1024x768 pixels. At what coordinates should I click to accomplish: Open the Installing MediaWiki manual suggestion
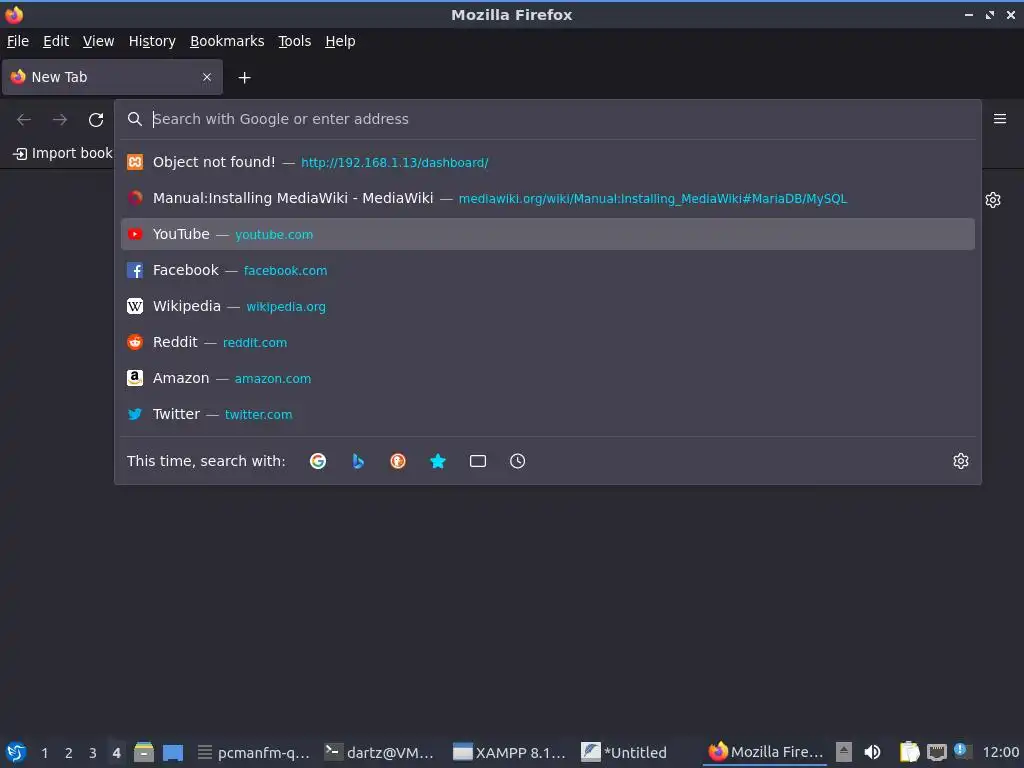click(547, 198)
